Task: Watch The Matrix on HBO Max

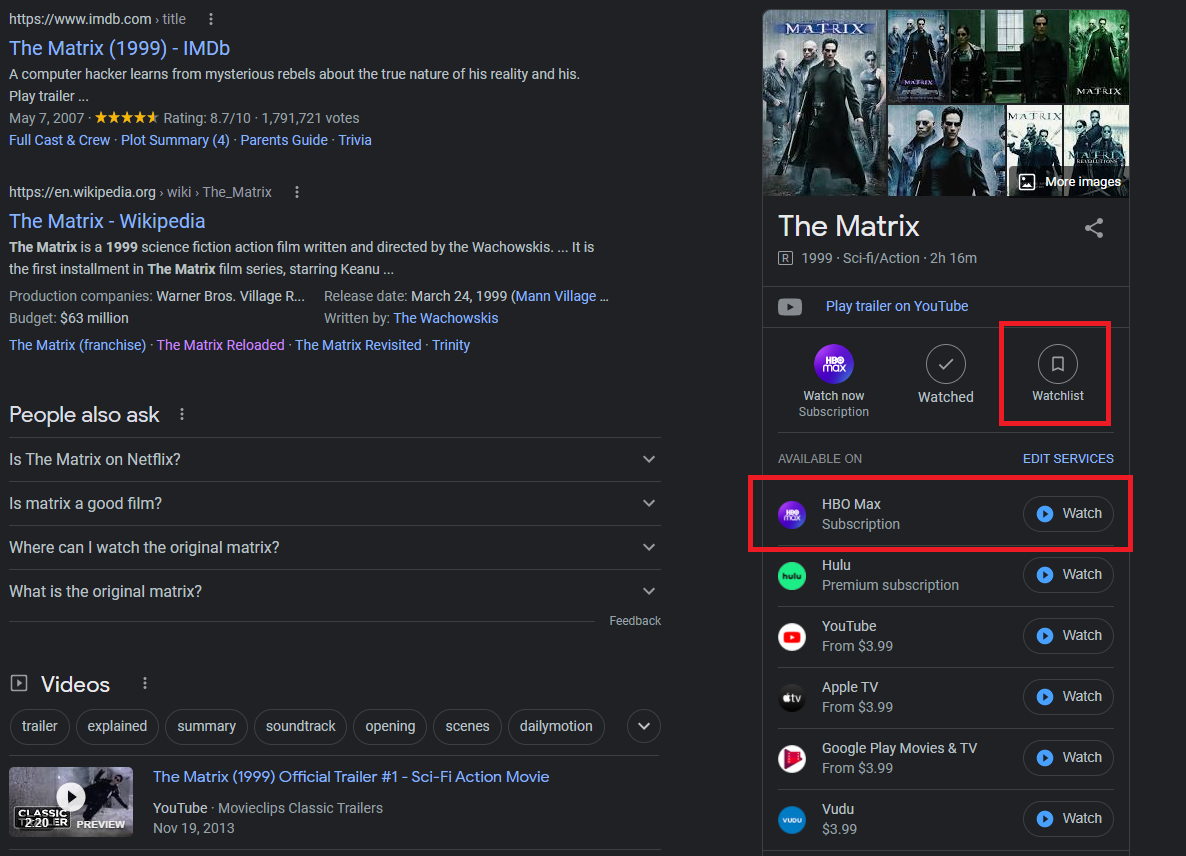Action: click(1068, 513)
